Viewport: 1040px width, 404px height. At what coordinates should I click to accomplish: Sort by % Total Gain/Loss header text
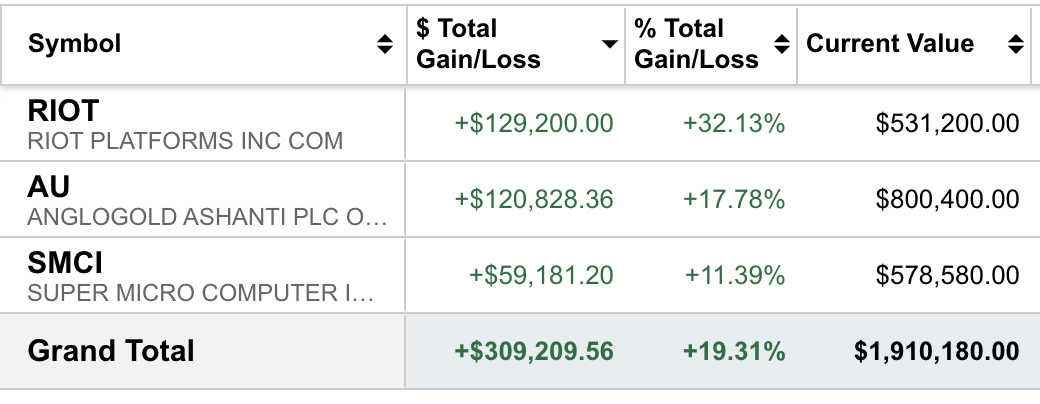coord(696,44)
